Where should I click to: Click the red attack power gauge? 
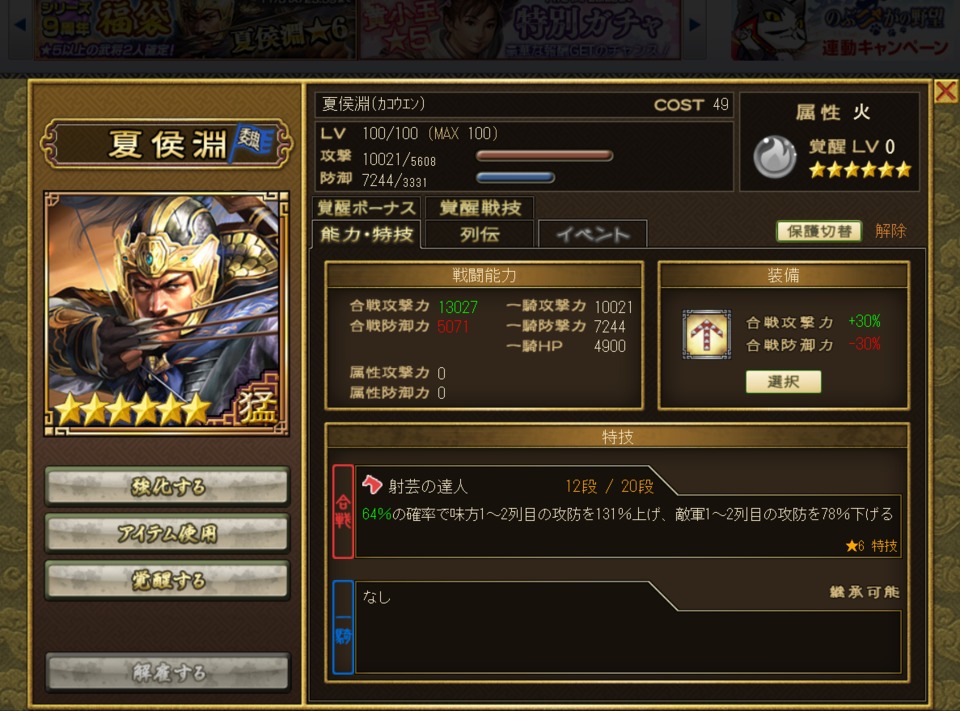click(x=544, y=156)
